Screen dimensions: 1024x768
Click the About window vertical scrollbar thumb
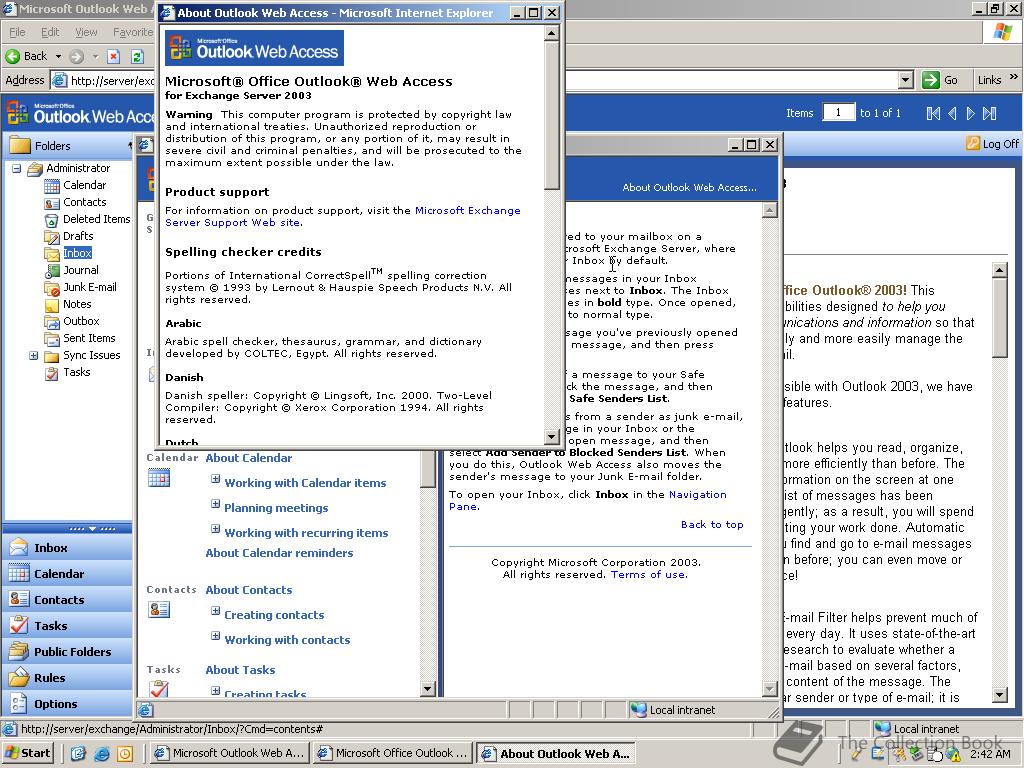[552, 116]
